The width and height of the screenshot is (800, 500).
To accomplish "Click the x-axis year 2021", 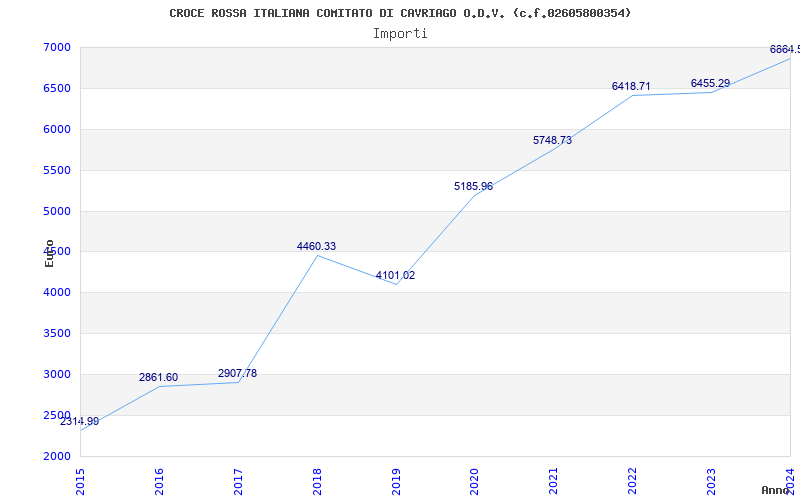I will (554, 482).
